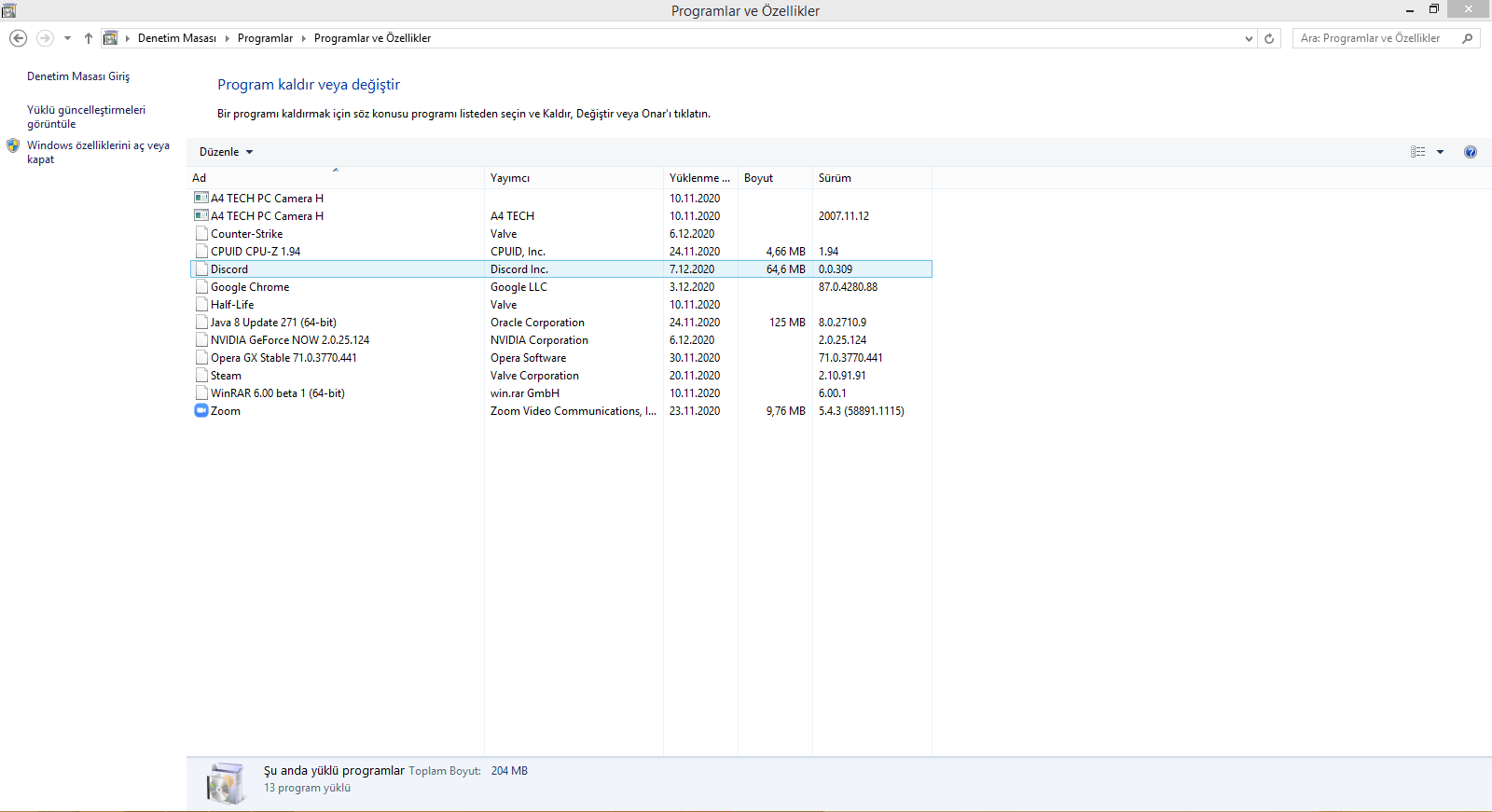1492x812 pixels.
Task: Select Opera GX Stable 71.0.3770.441 name
Action: 283,358
